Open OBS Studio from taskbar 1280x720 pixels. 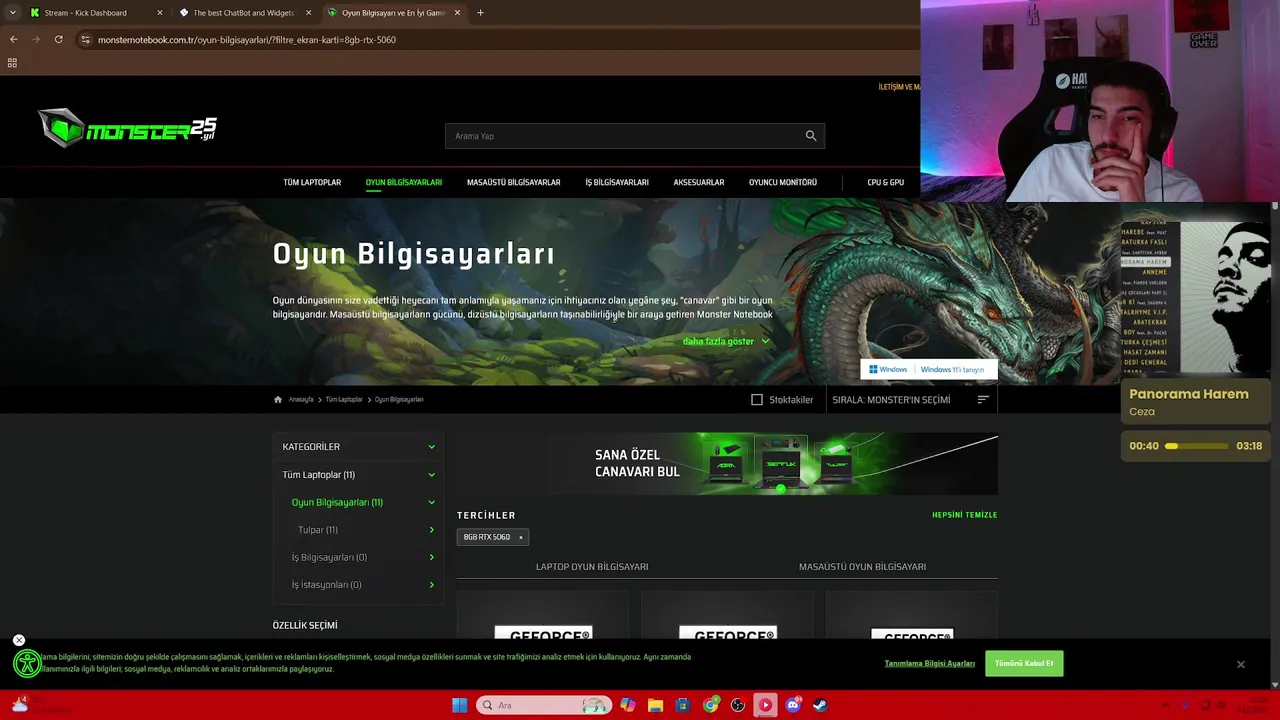(738, 705)
